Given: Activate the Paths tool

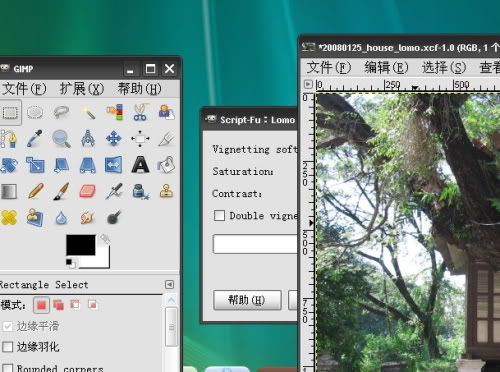Looking at the screenshot, I should pos(8,139).
